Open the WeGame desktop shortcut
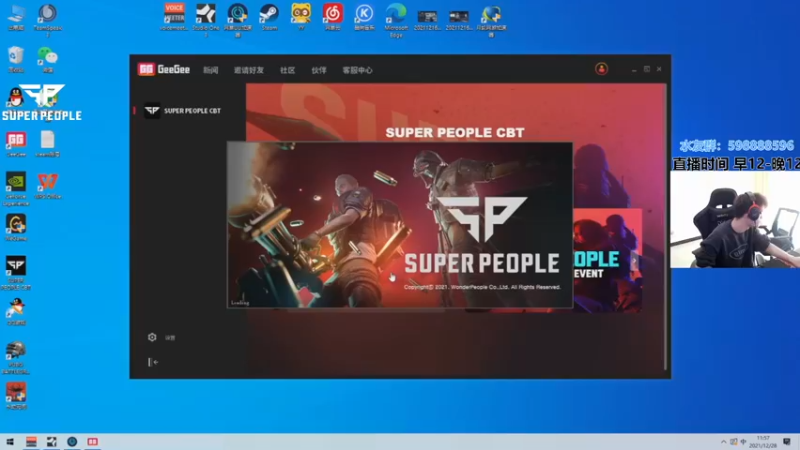 16,228
